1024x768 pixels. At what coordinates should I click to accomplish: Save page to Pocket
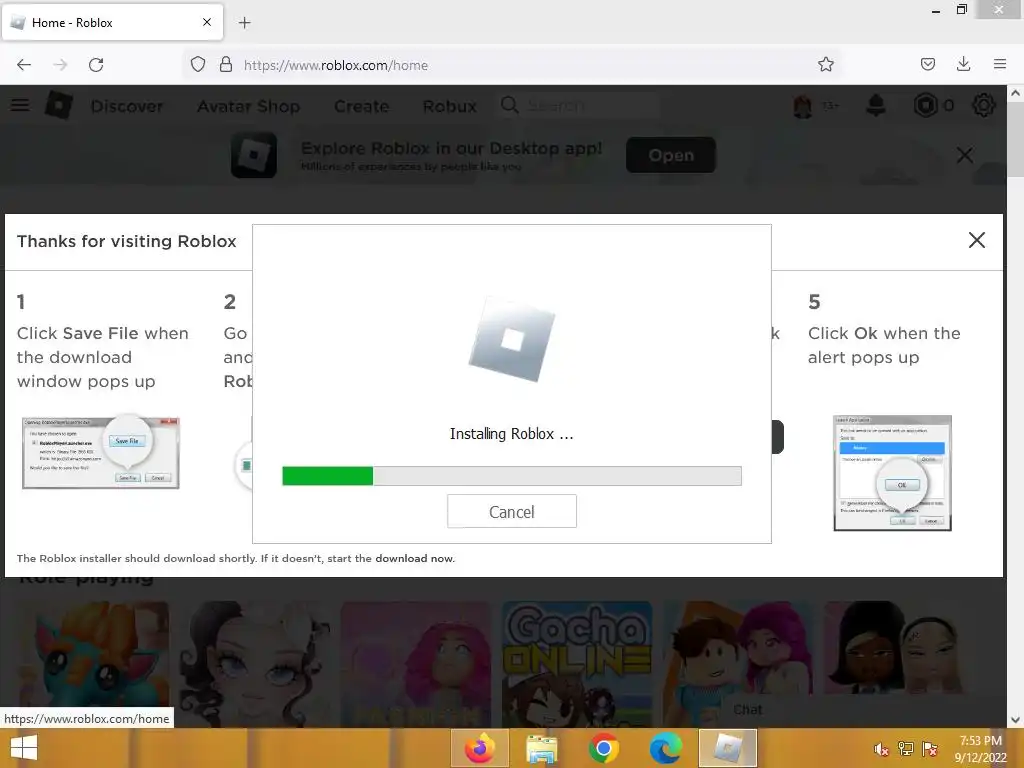(927, 65)
